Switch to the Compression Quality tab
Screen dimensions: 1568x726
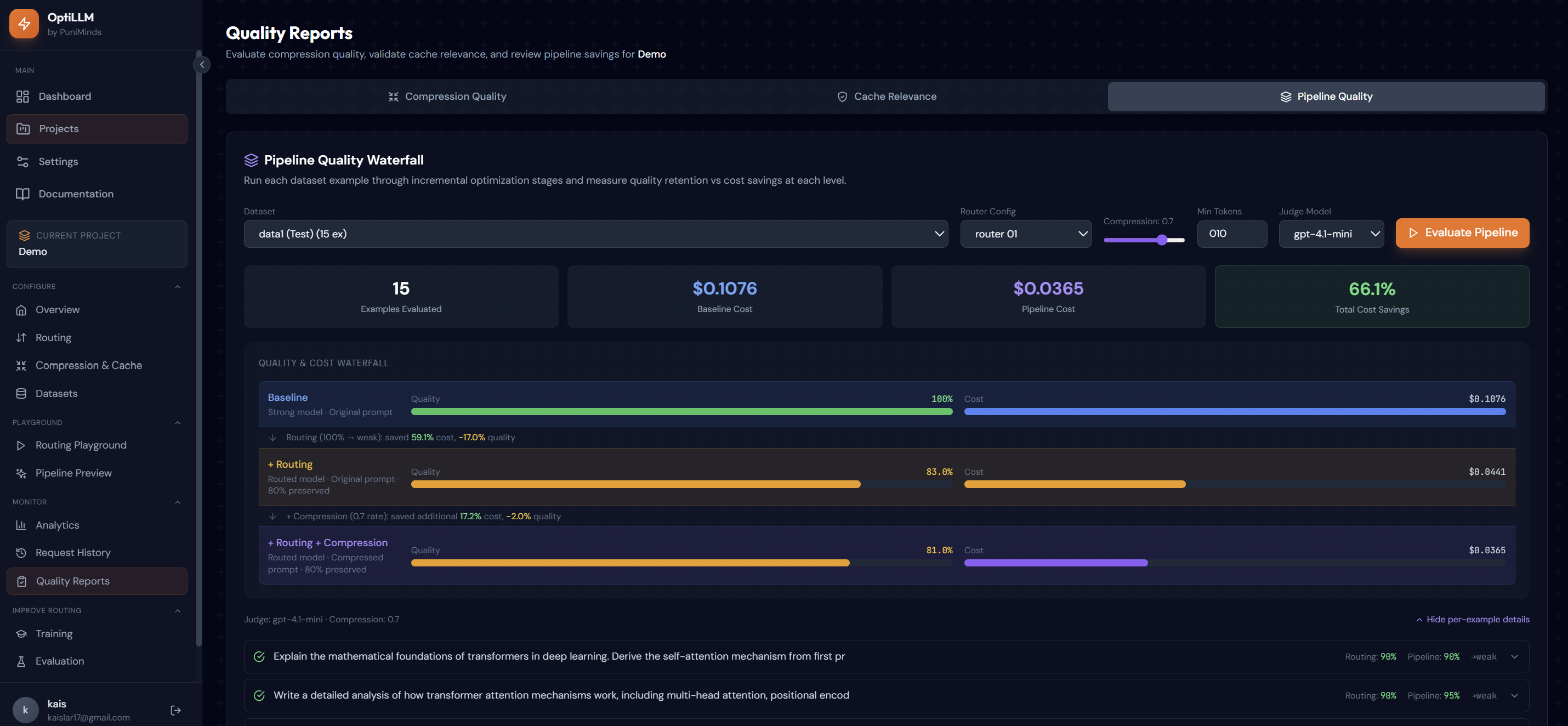click(447, 96)
